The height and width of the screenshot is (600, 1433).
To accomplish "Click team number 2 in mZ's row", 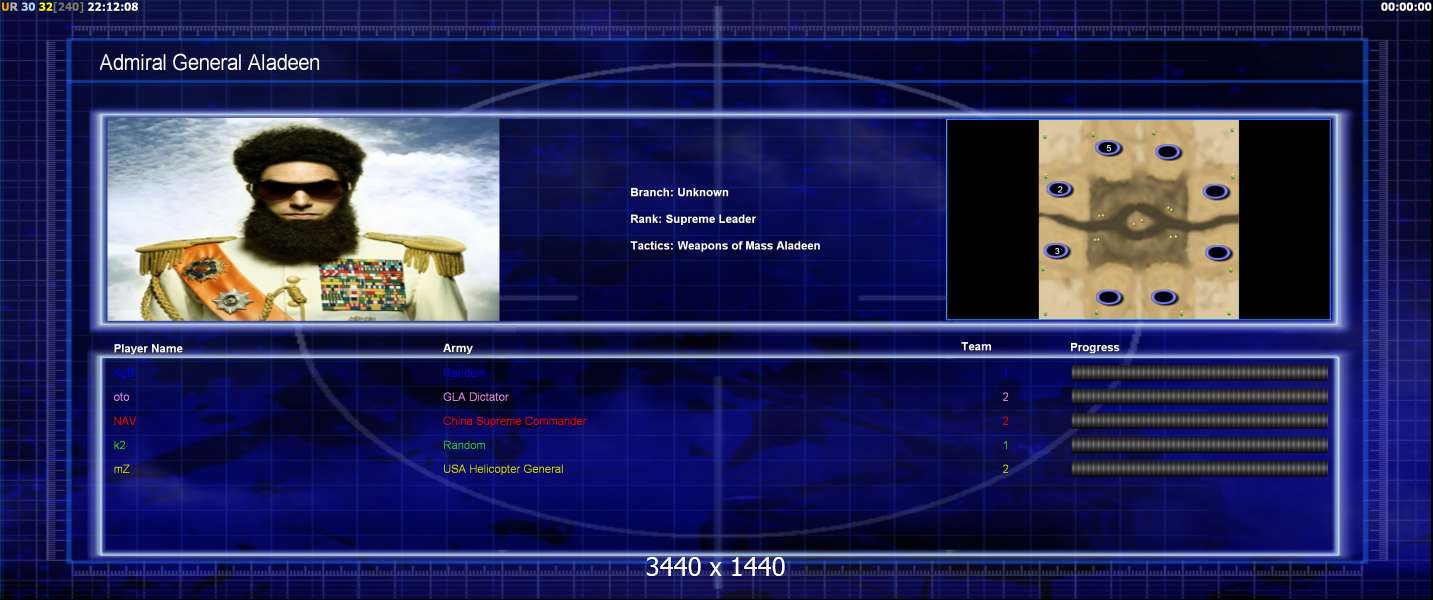I will (1005, 469).
